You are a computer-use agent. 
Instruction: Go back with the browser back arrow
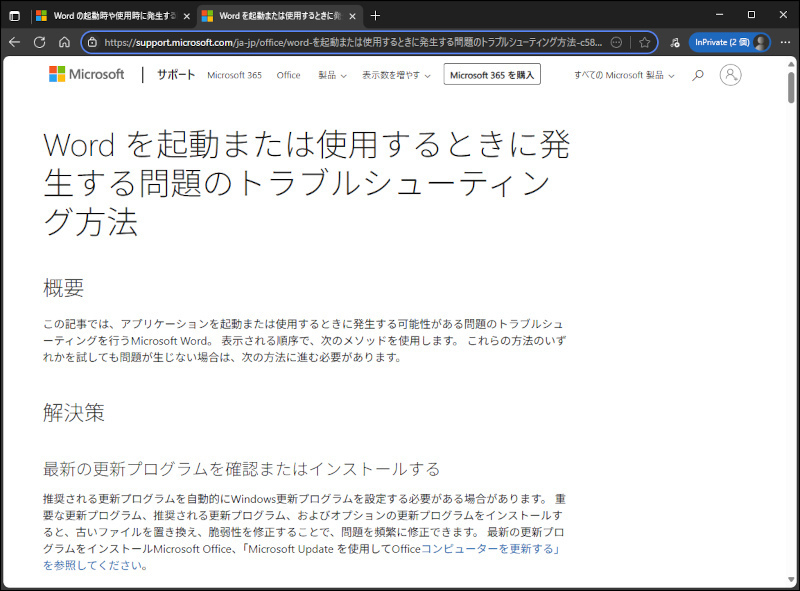pyautogui.click(x=15, y=42)
